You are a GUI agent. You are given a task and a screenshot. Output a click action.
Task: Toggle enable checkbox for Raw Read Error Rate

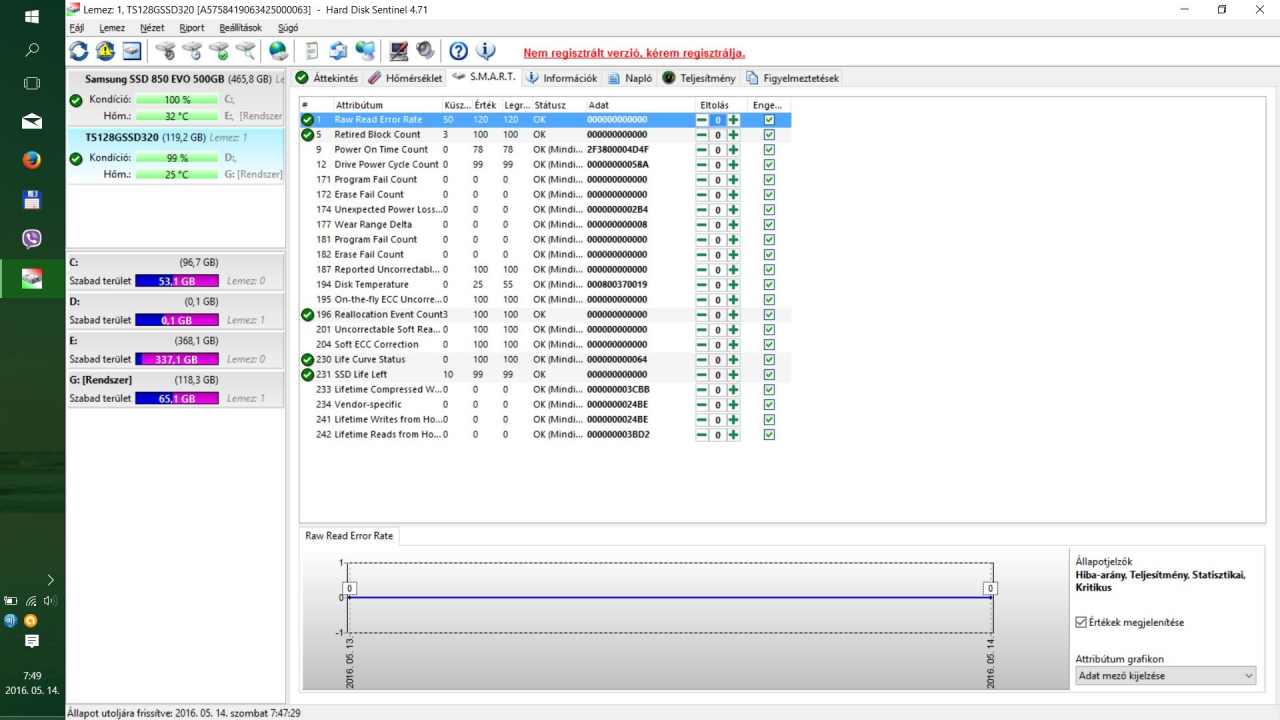click(x=769, y=120)
